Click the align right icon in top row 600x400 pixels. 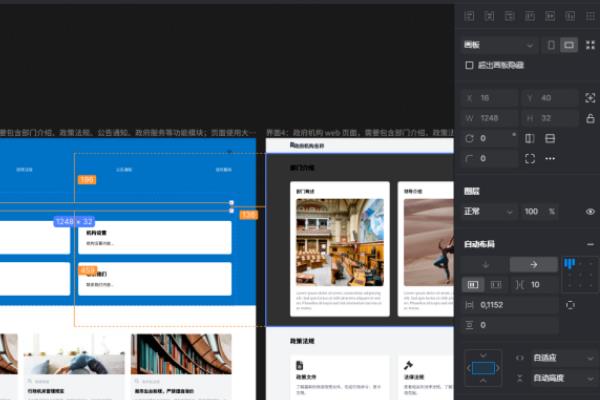[x=510, y=16]
